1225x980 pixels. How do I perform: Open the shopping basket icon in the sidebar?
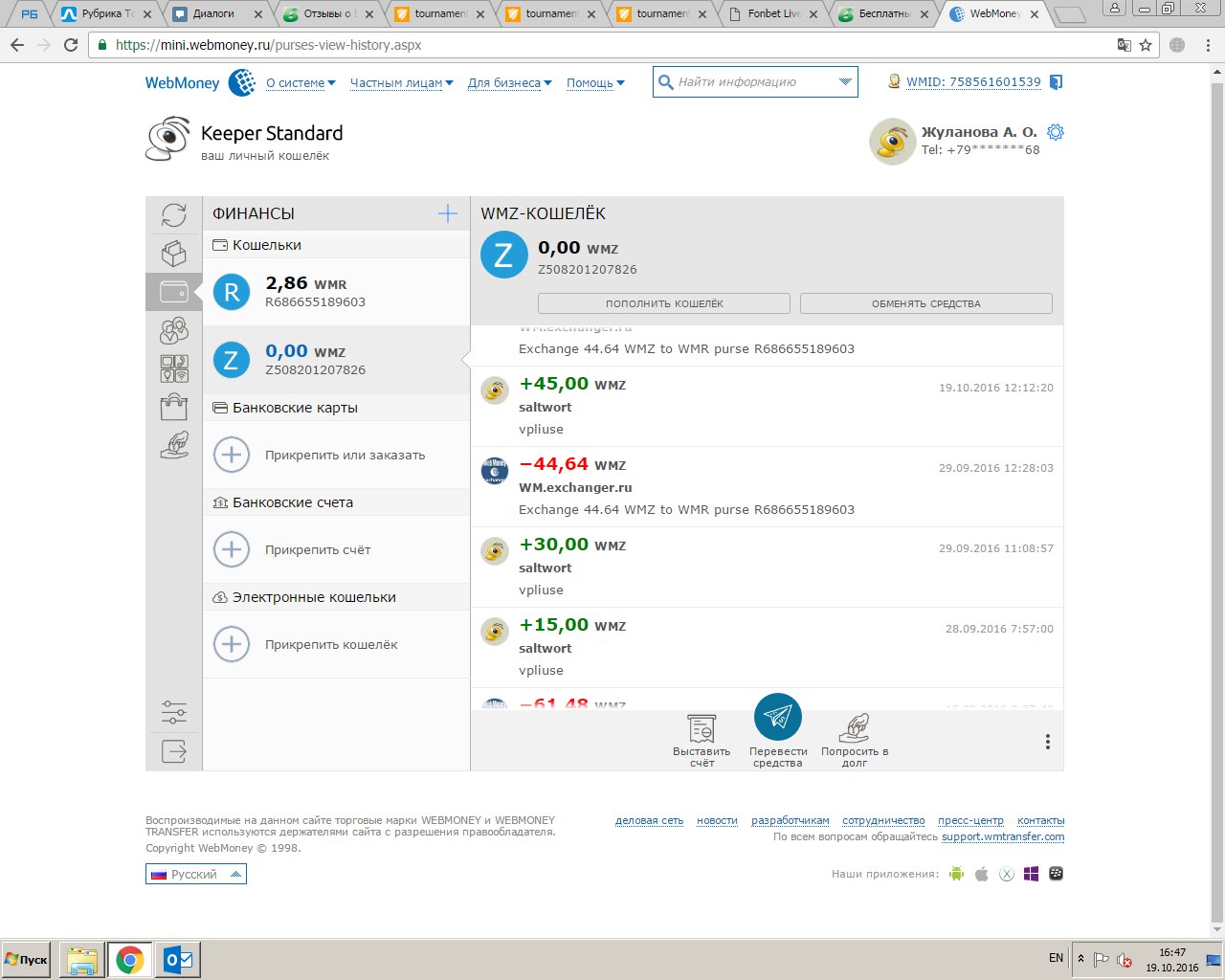[173, 407]
